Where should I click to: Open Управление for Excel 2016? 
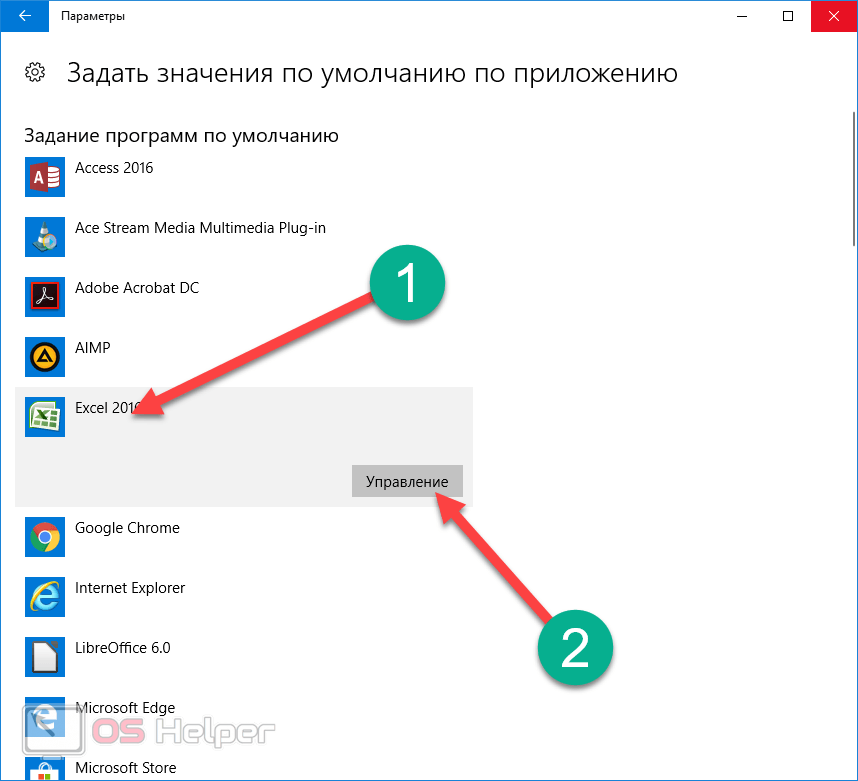pos(407,481)
